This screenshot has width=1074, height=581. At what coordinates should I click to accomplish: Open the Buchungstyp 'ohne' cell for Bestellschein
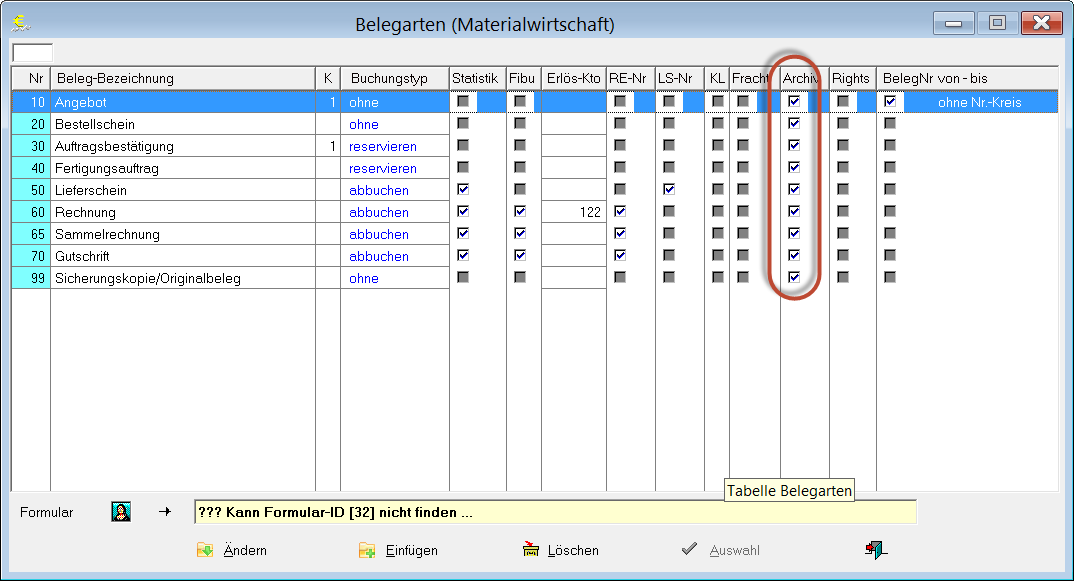pos(364,123)
